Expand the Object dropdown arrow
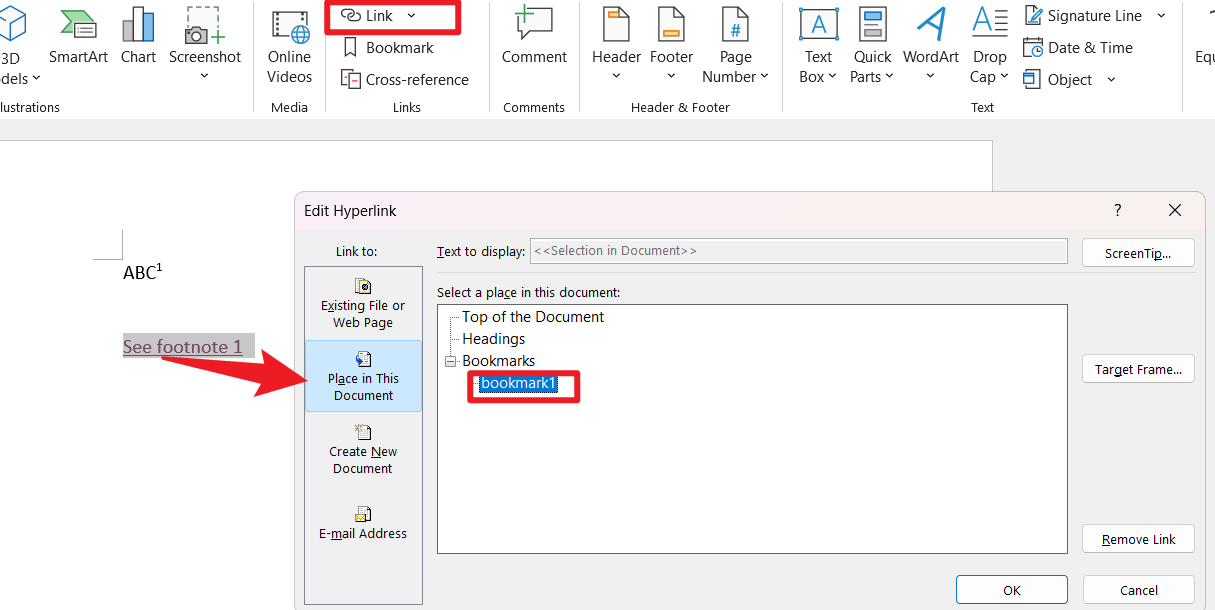 [1111, 79]
